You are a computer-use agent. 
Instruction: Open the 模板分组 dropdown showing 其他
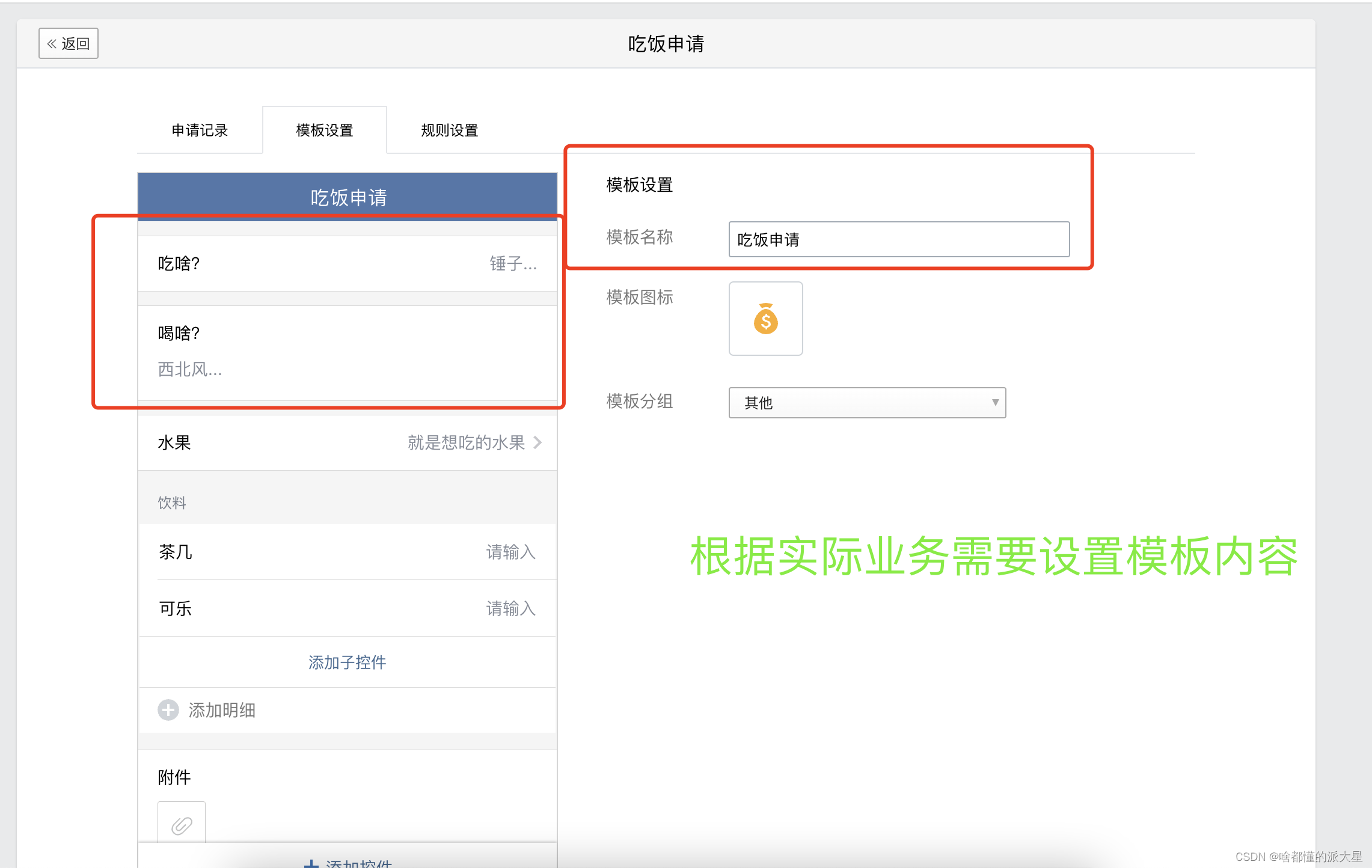(867, 403)
